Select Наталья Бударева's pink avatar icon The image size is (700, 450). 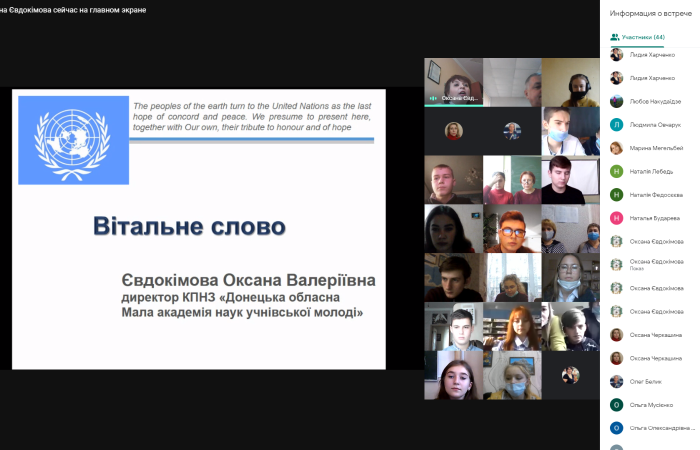(617, 217)
